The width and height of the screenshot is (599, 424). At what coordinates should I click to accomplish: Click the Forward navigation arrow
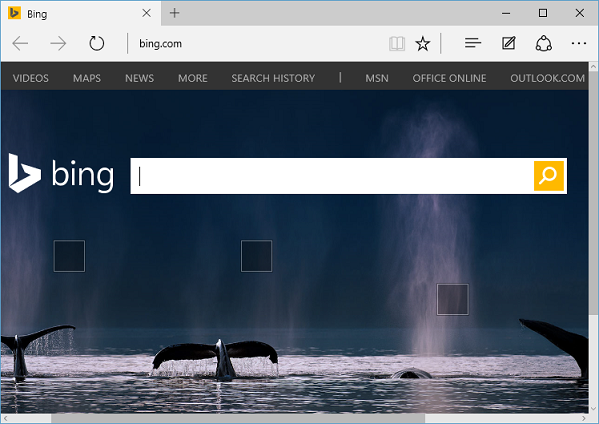coord(58,44)
